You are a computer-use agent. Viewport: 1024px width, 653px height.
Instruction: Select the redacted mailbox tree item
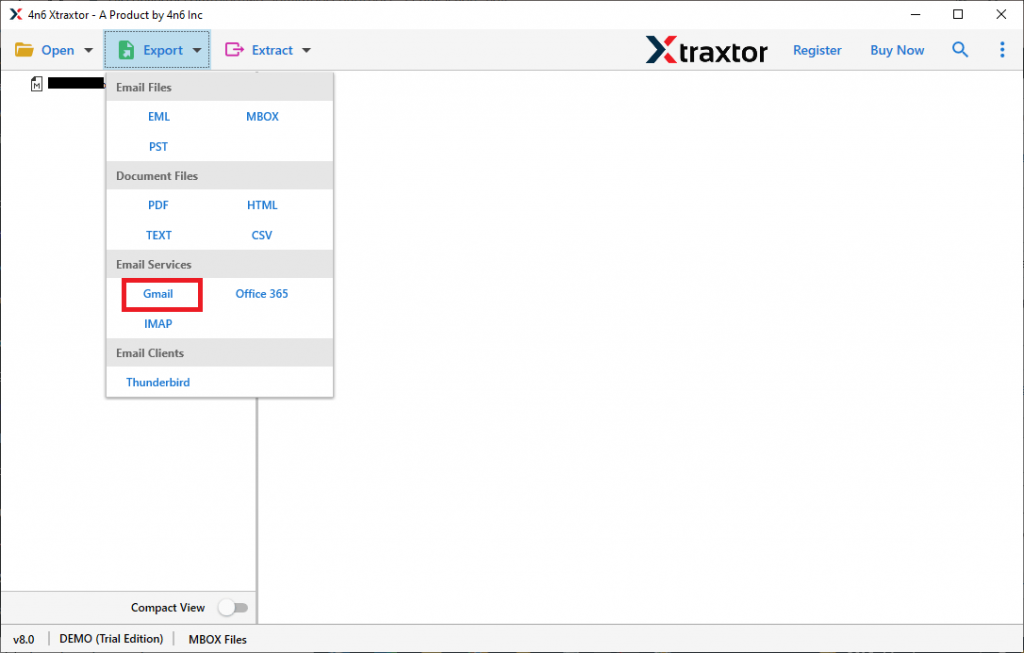coord(76,84)
